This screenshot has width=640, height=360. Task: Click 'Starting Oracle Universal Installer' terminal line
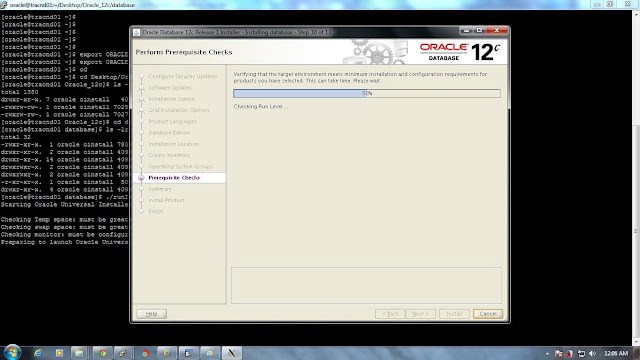(64, 204)
